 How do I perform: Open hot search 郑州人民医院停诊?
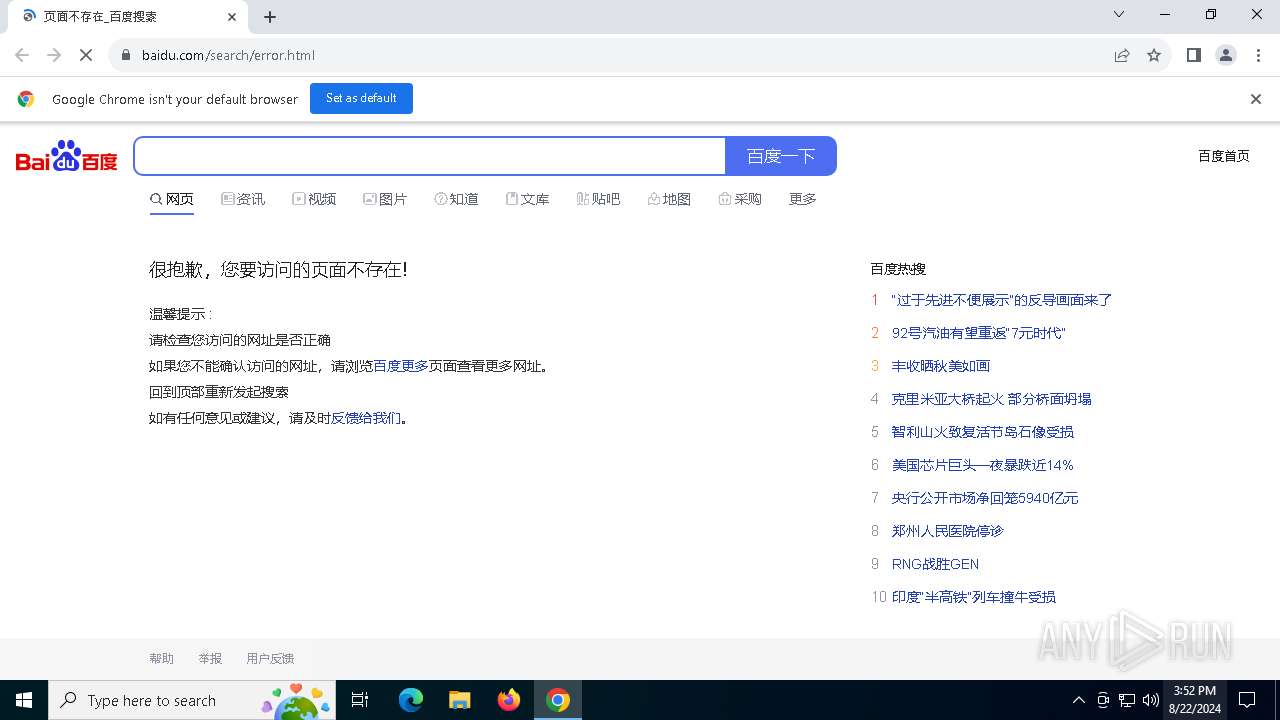[x=948, y=531]
